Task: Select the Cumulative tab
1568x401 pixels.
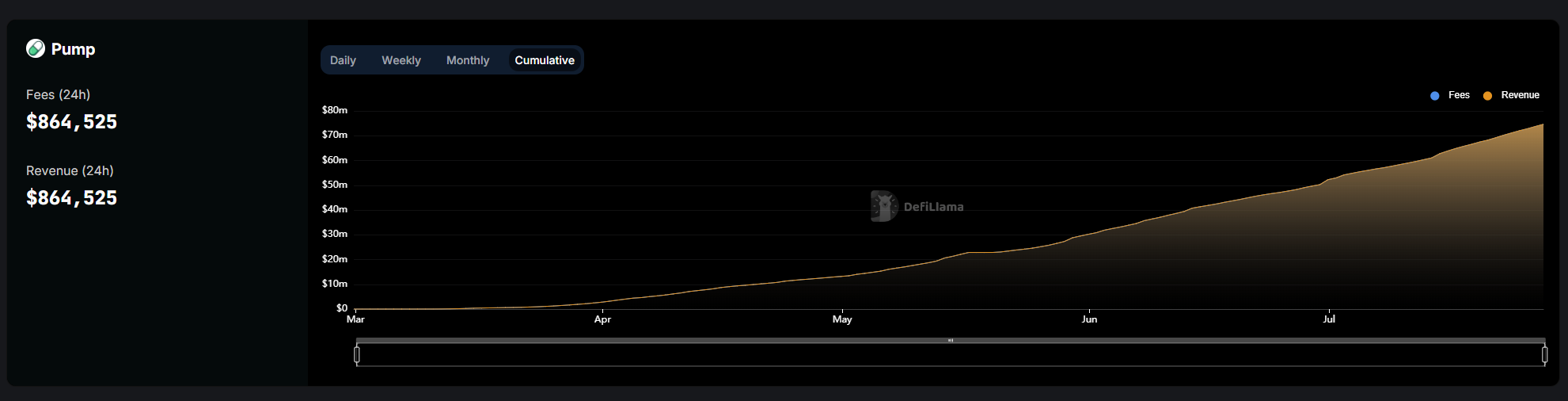Action: [545, 60]
